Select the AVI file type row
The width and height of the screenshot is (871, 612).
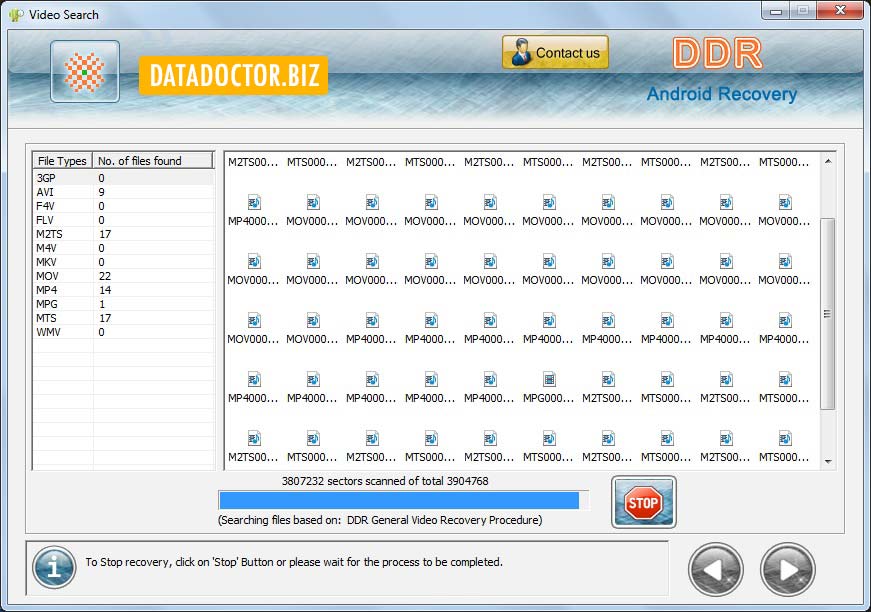pos(123,192)
